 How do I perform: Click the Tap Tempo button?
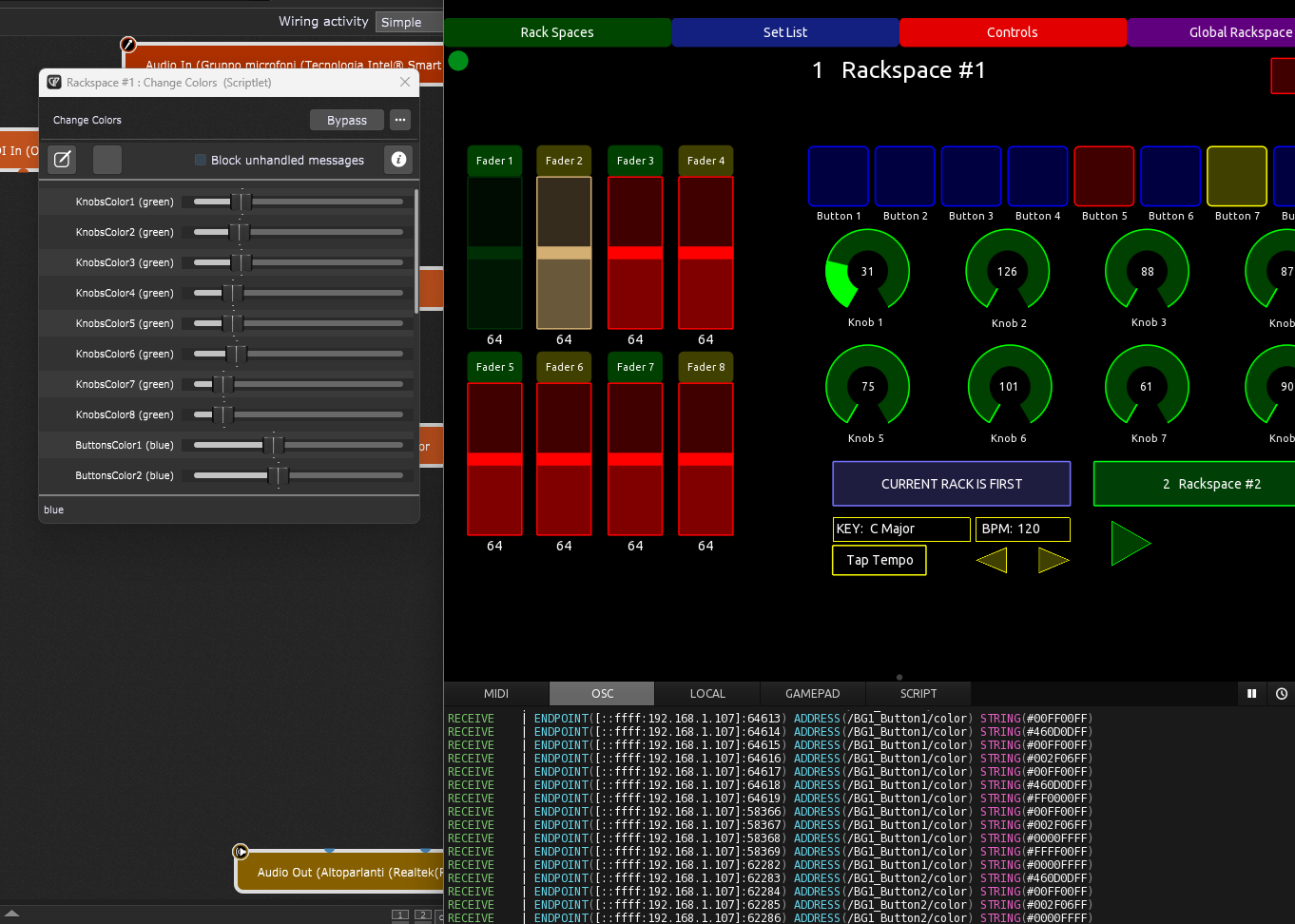pos(879,560)
